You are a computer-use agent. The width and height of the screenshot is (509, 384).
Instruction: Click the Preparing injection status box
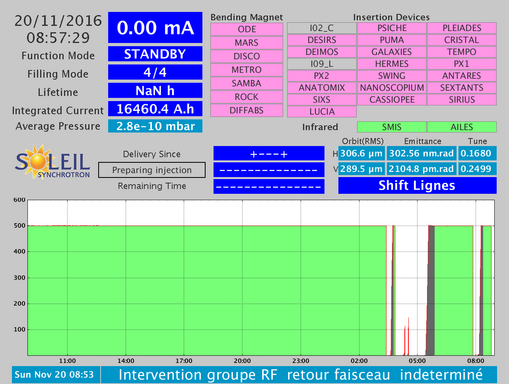(152, 170)
